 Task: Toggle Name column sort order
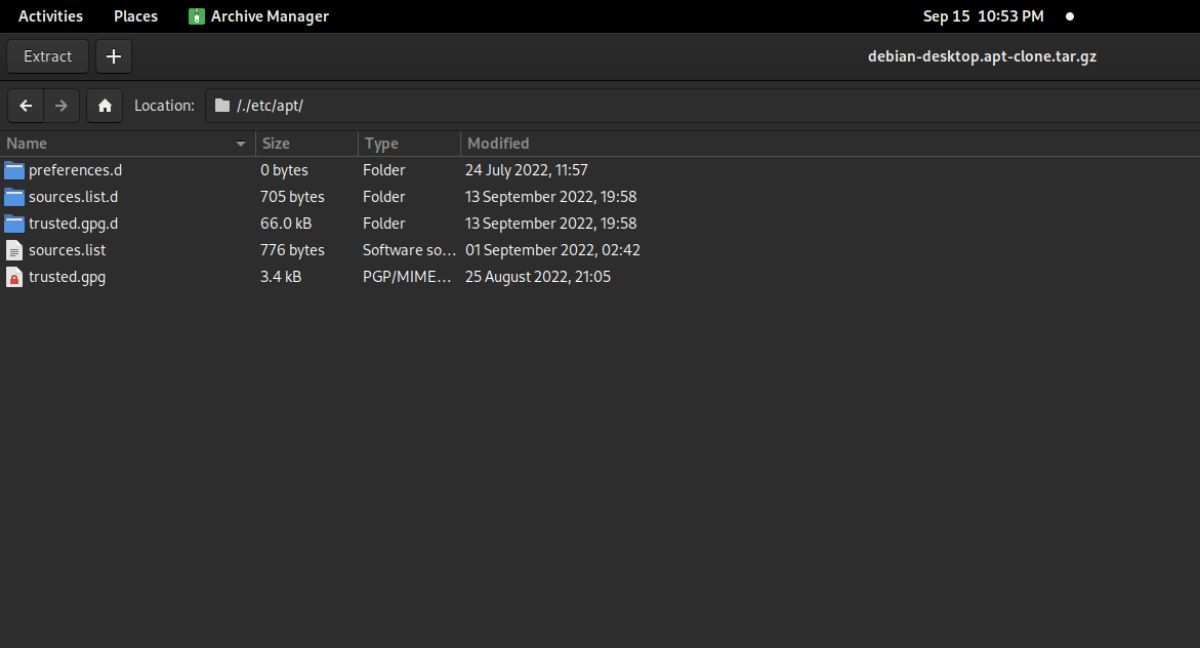click(x=26, y=143)
